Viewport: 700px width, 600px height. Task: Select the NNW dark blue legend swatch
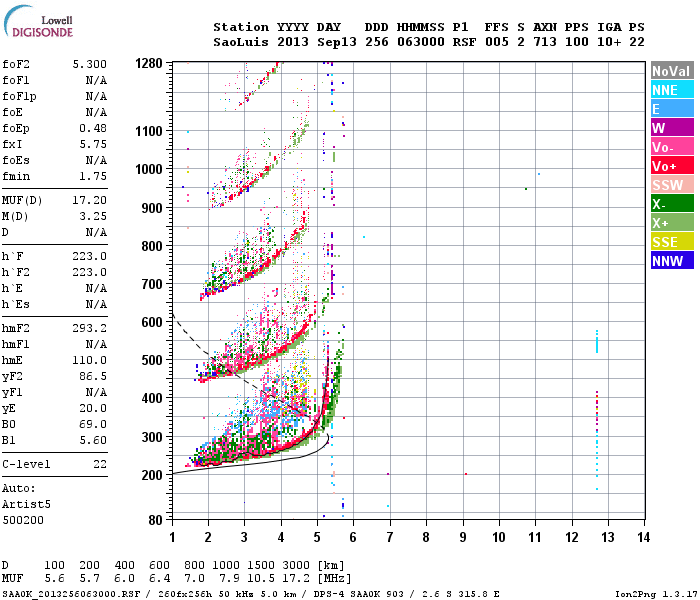(x=672, y=261)
